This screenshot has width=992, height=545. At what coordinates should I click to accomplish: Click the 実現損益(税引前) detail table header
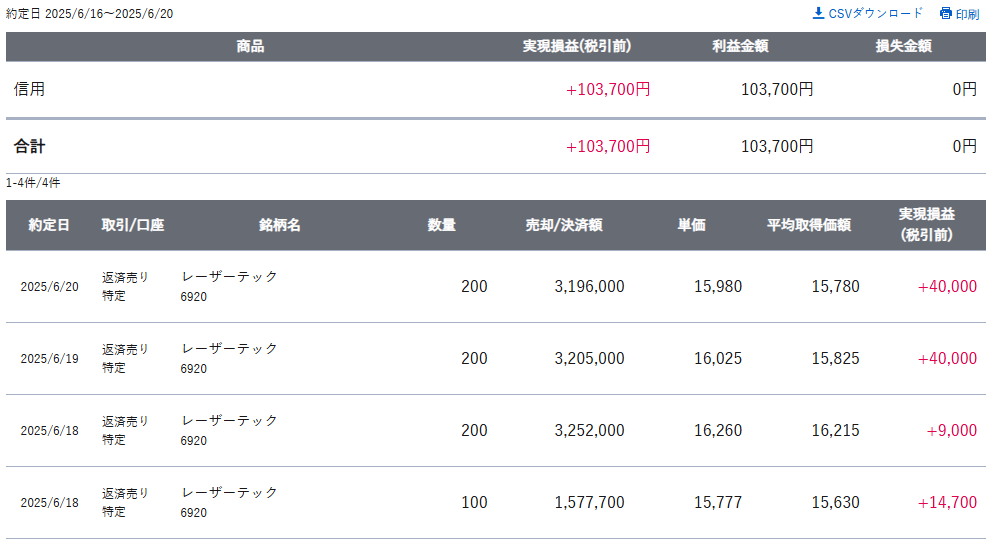[926, 225]
